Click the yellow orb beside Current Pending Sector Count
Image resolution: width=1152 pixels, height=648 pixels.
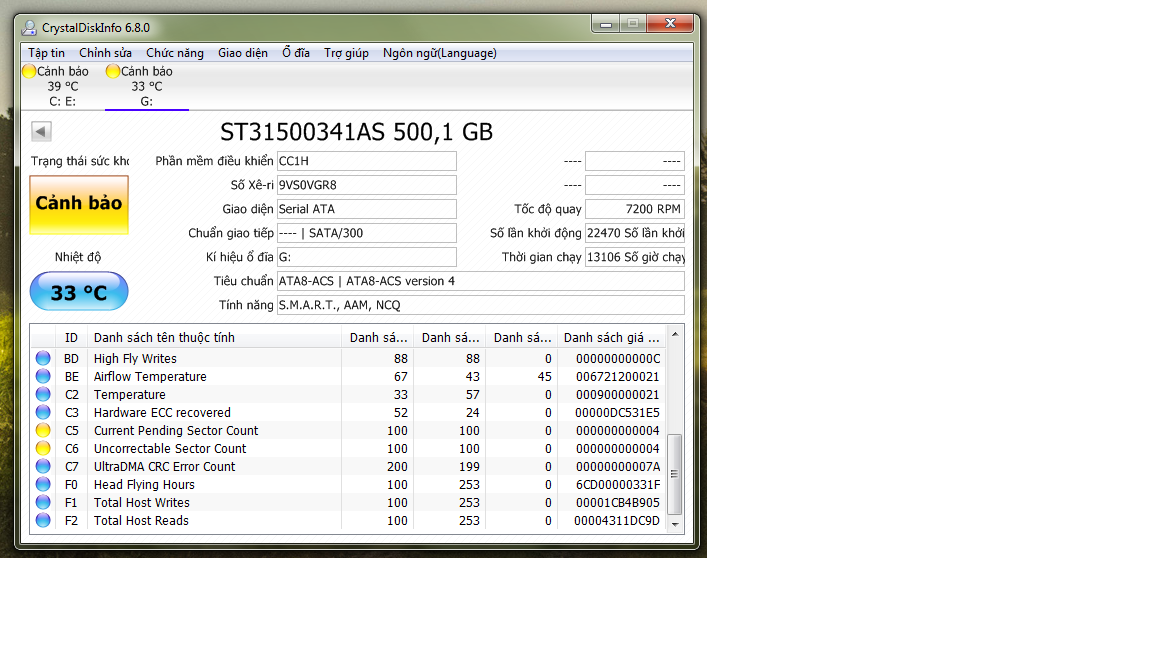(43, 431)
